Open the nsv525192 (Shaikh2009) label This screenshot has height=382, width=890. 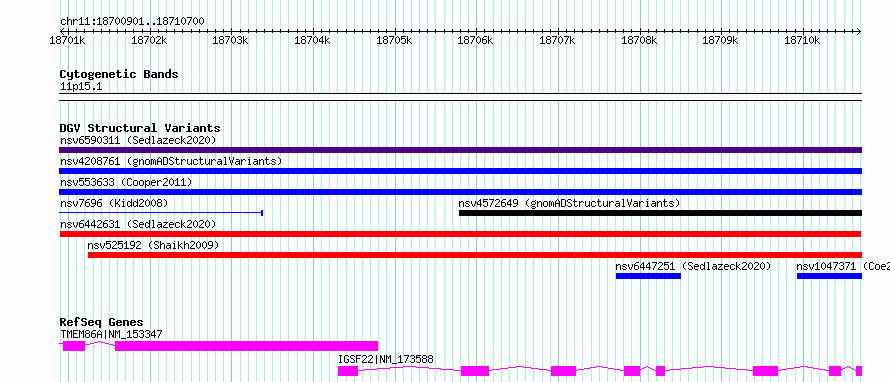click(x=153, y=245)
